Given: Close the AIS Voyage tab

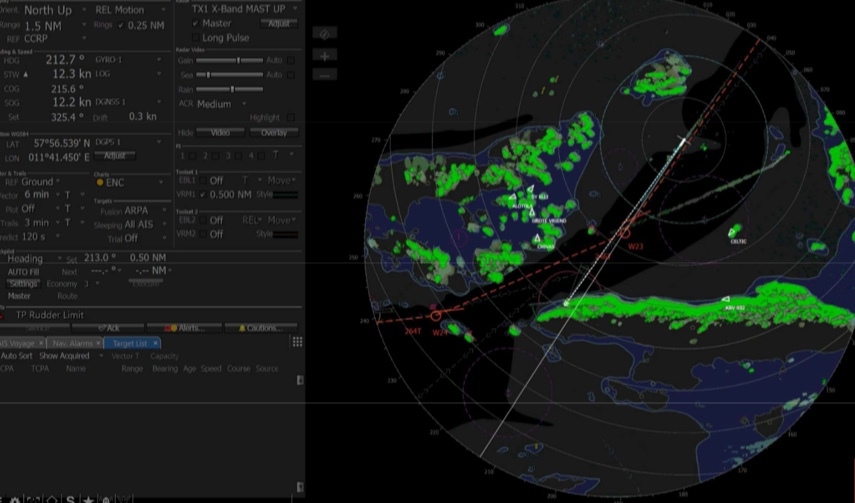Looking at the screenshot, I should click(x=41, y=343).
